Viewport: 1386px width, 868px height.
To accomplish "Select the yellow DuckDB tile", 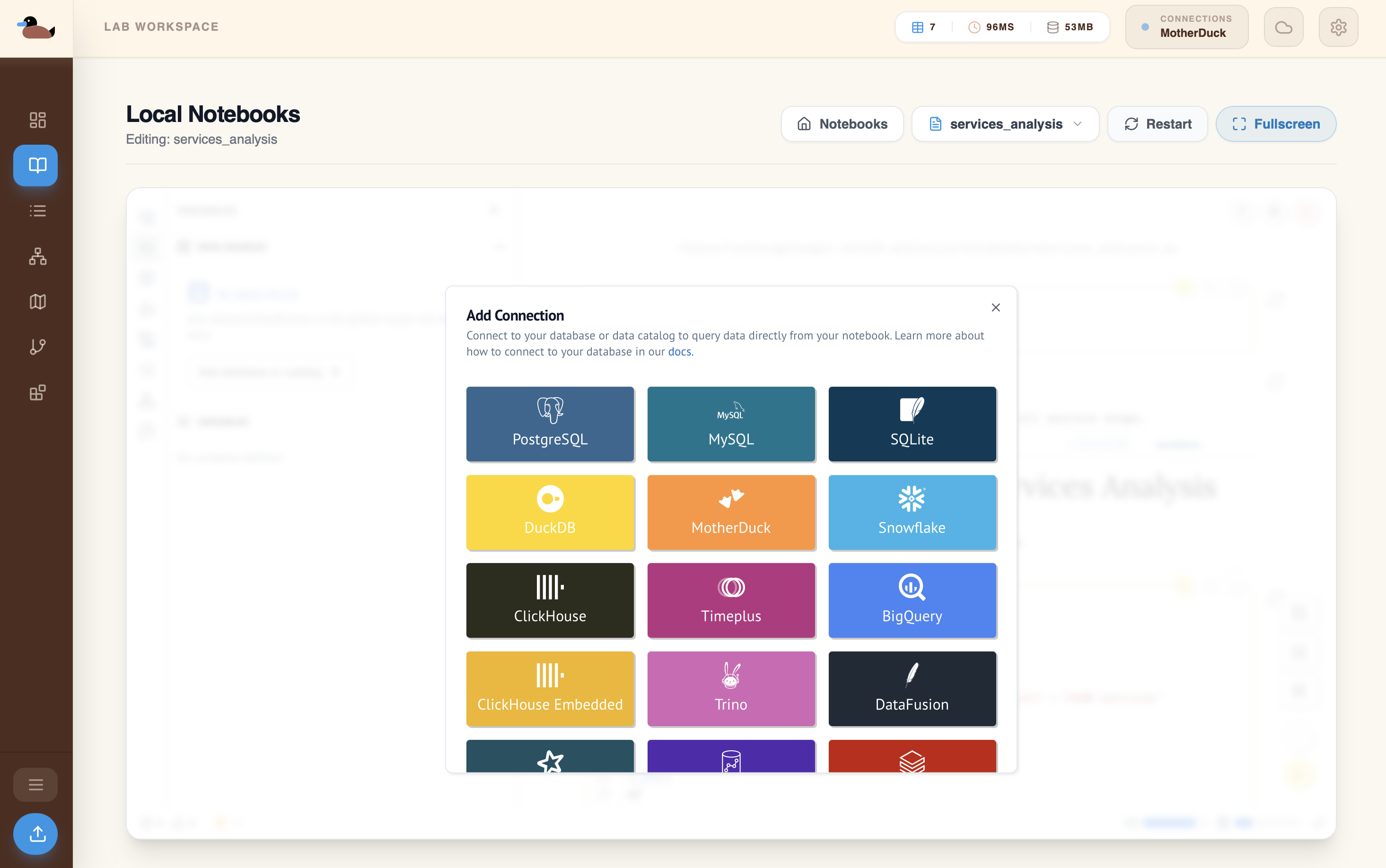I will 550,512.
